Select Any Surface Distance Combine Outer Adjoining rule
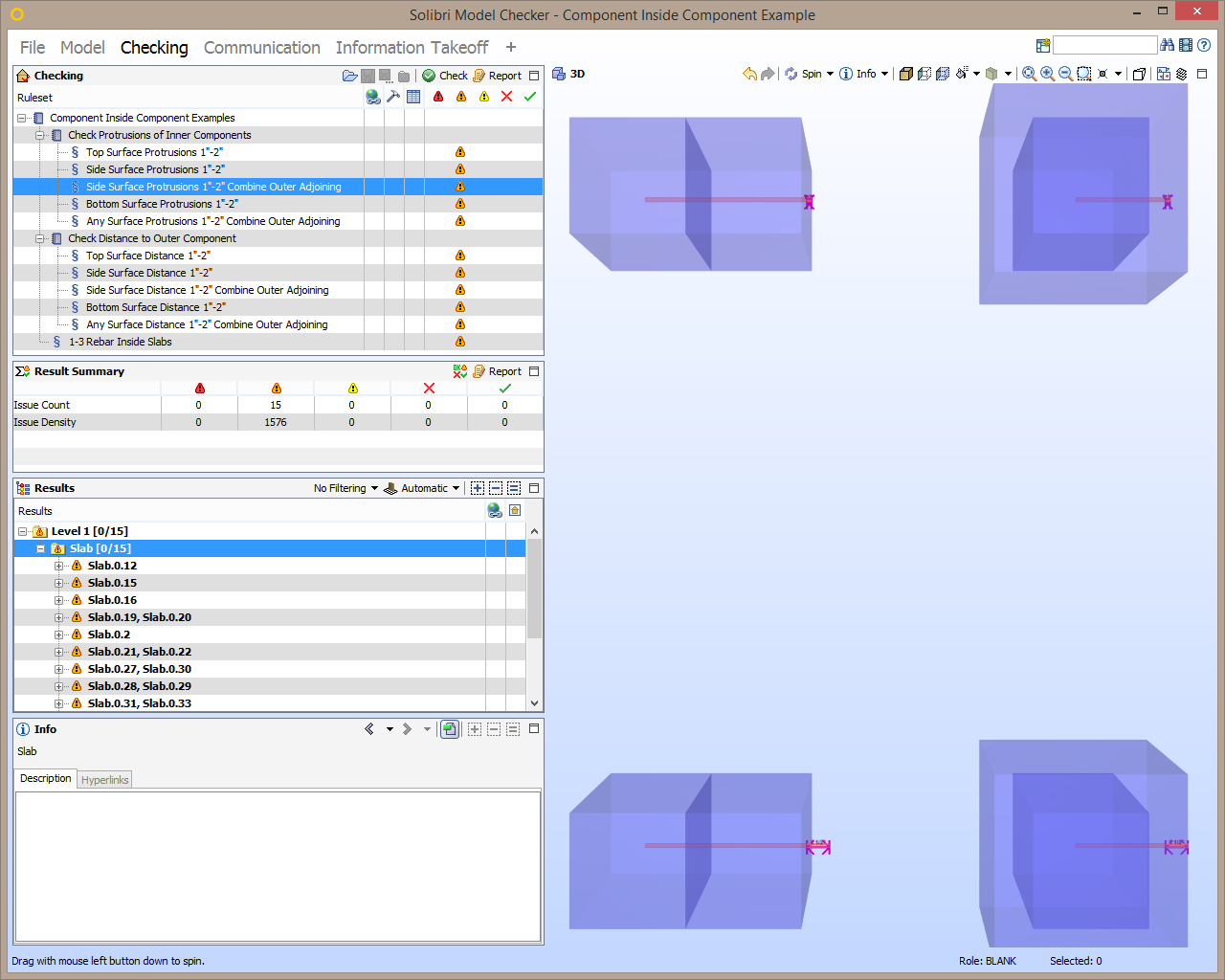This screenshot has height=980, width=1225. tap(207, 324)
